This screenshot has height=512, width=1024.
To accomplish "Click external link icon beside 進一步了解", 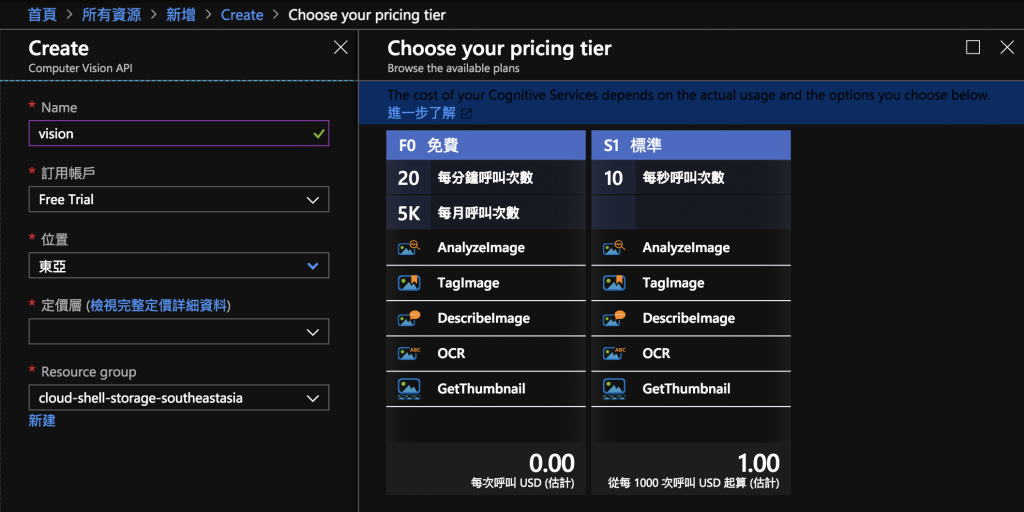I will [466, 113].
